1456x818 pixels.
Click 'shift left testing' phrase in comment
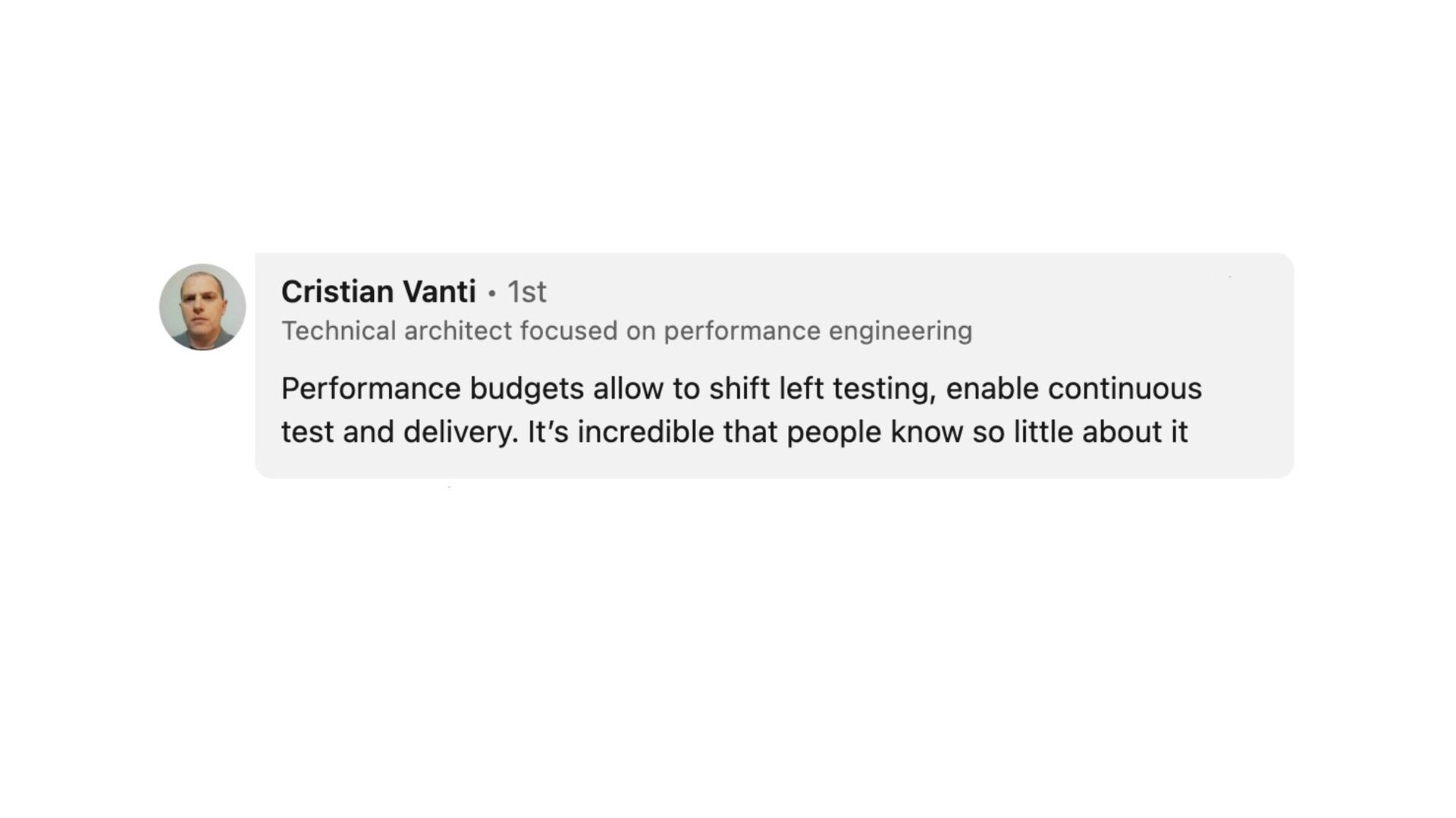click(818, 390)
